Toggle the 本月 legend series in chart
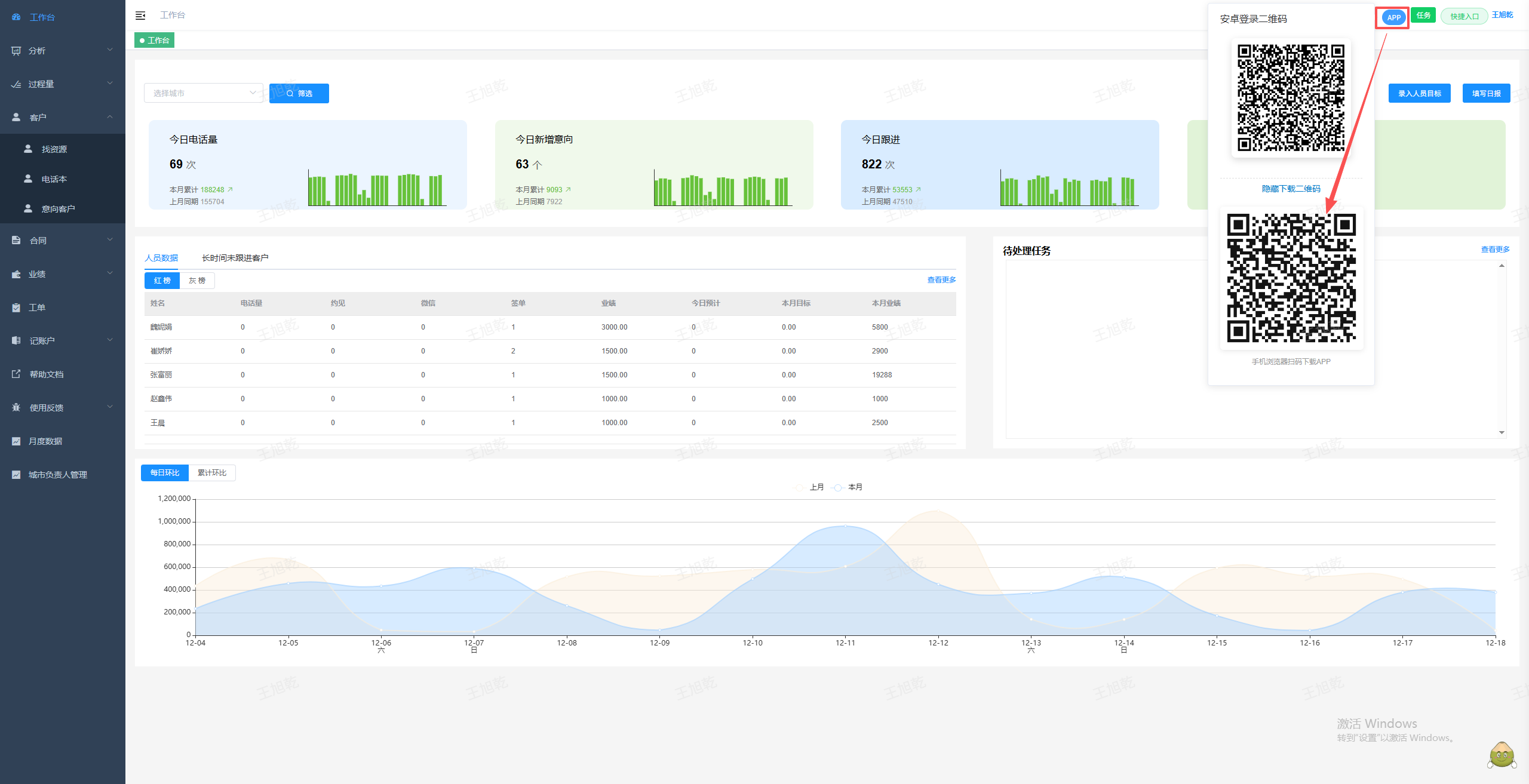Image resolution: width=1529 pixels, height=784 pixels. tap(848, 487)
